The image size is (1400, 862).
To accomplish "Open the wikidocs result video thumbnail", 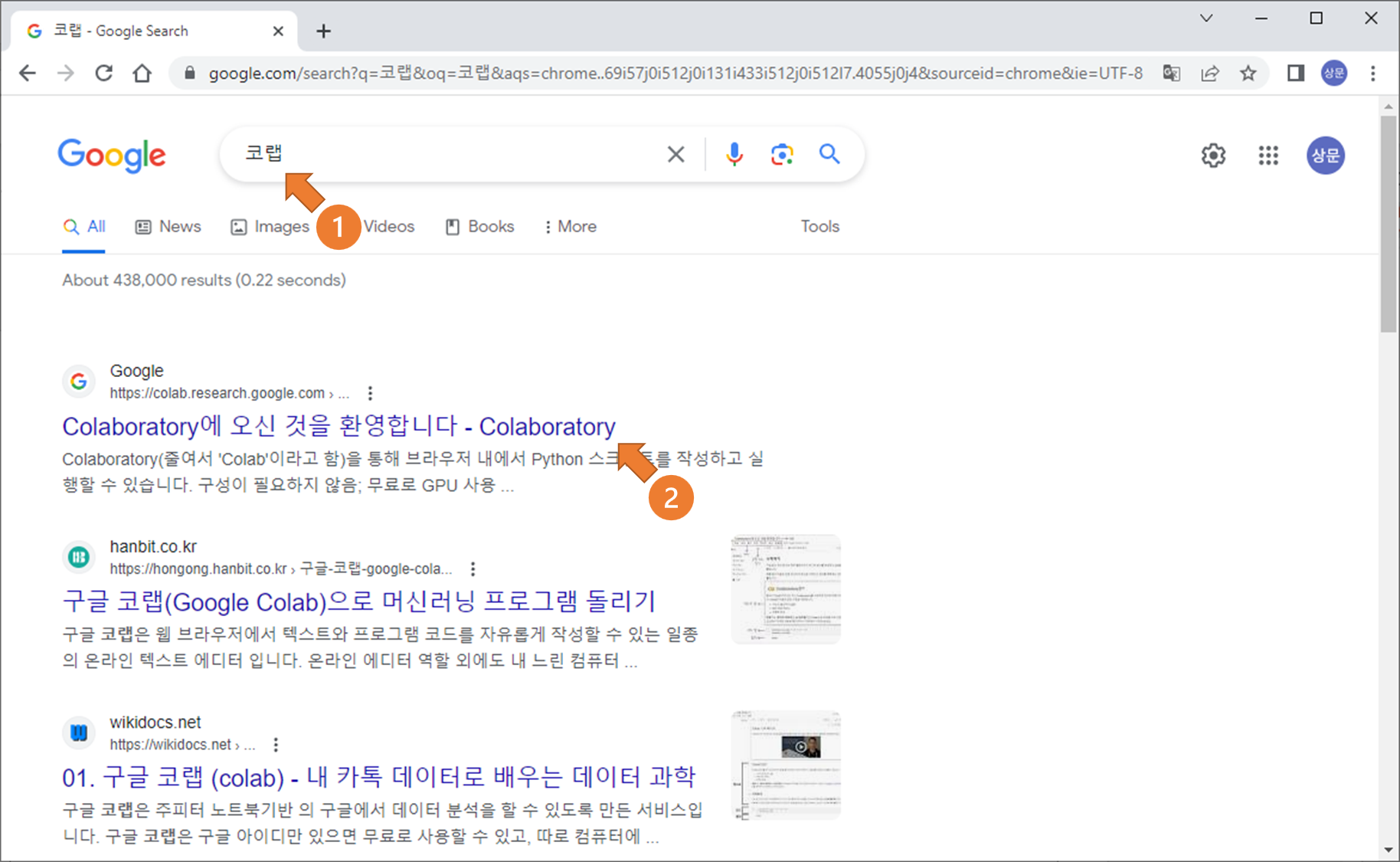I will coord(786,765).
